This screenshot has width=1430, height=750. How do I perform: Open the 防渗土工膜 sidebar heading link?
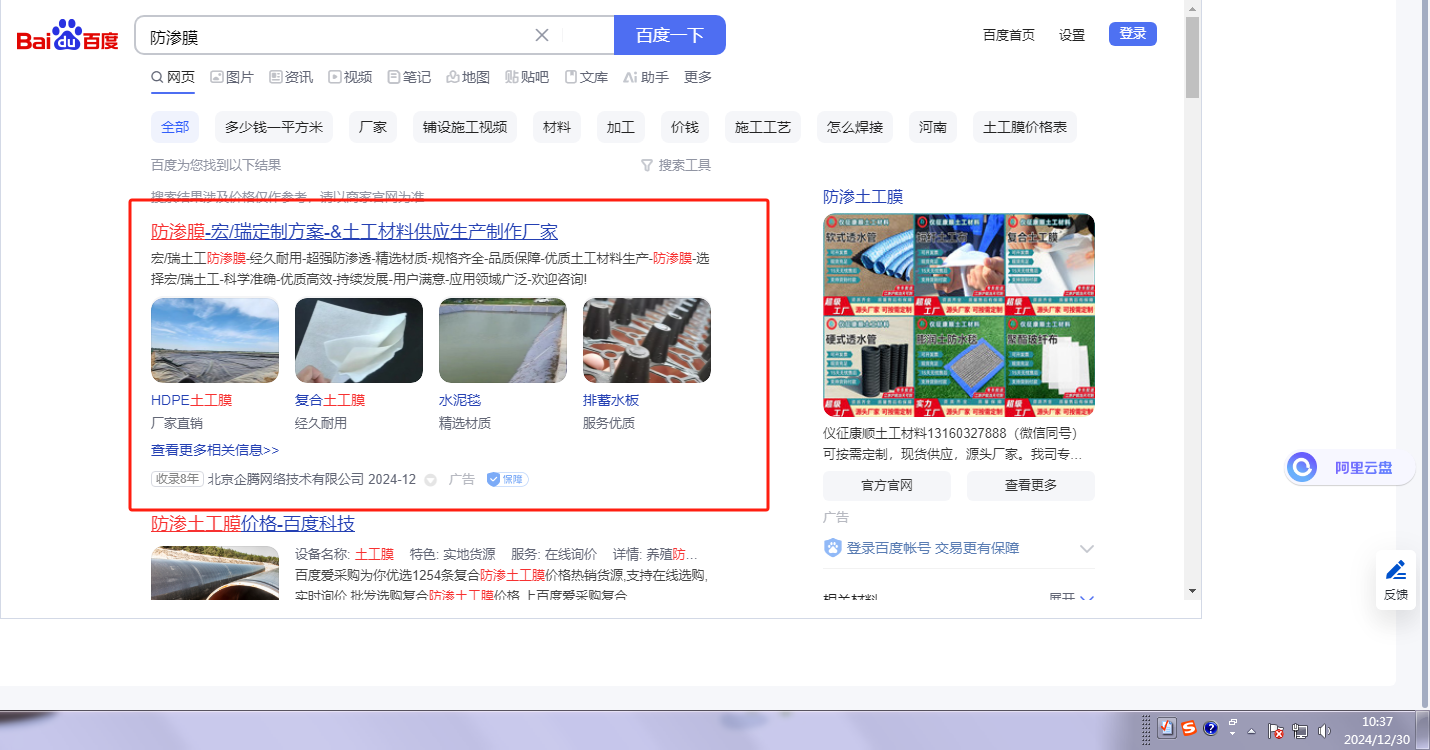point(863,196)
